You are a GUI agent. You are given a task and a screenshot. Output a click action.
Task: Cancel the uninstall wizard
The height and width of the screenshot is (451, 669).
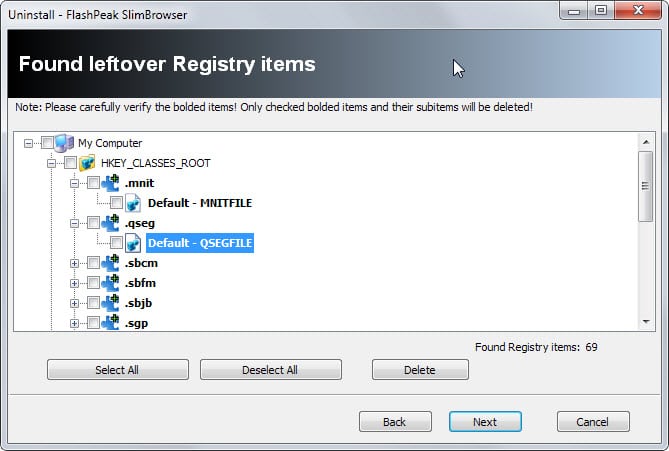(x=593, y=422)
